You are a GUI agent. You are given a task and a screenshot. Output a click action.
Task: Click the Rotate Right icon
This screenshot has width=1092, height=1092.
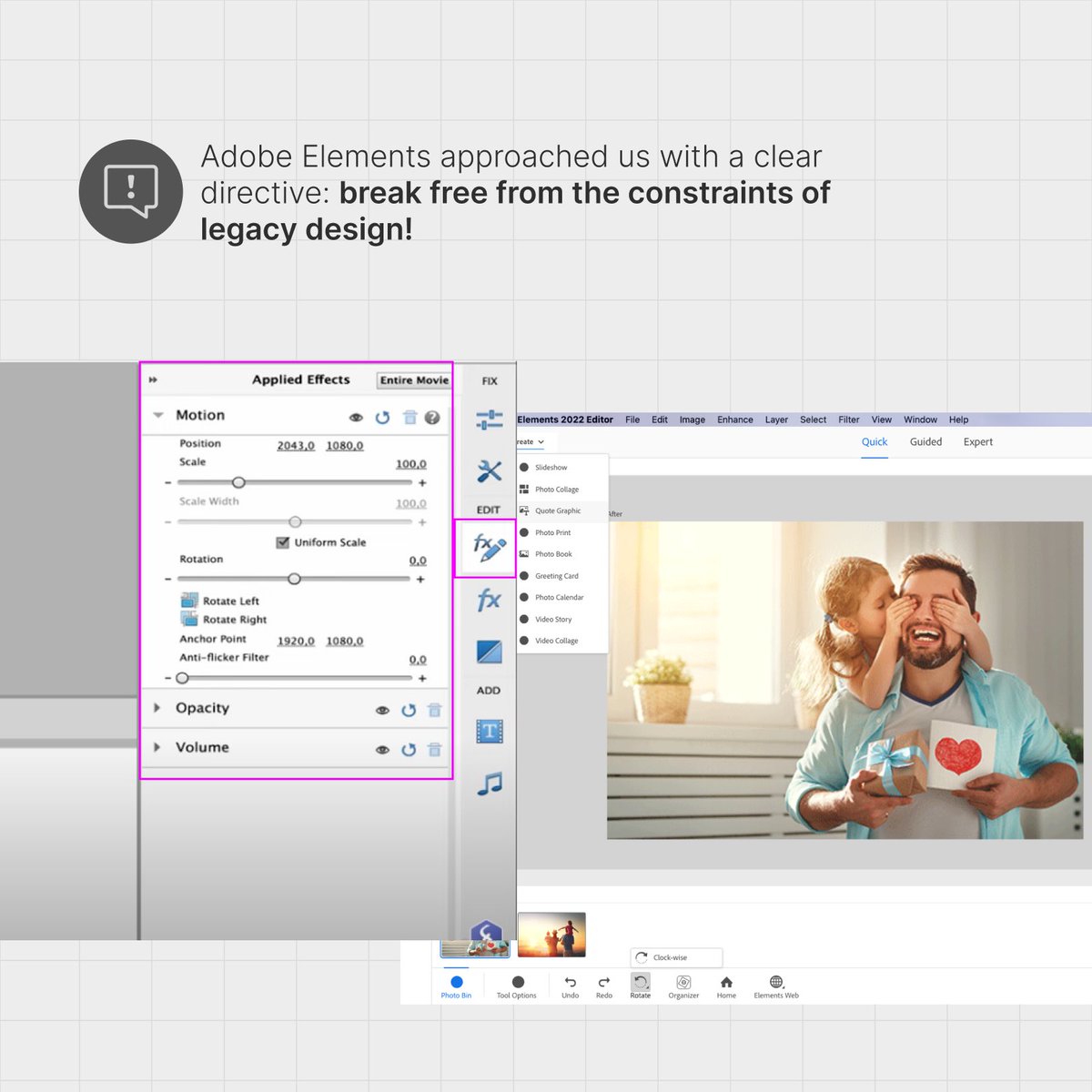189,619
